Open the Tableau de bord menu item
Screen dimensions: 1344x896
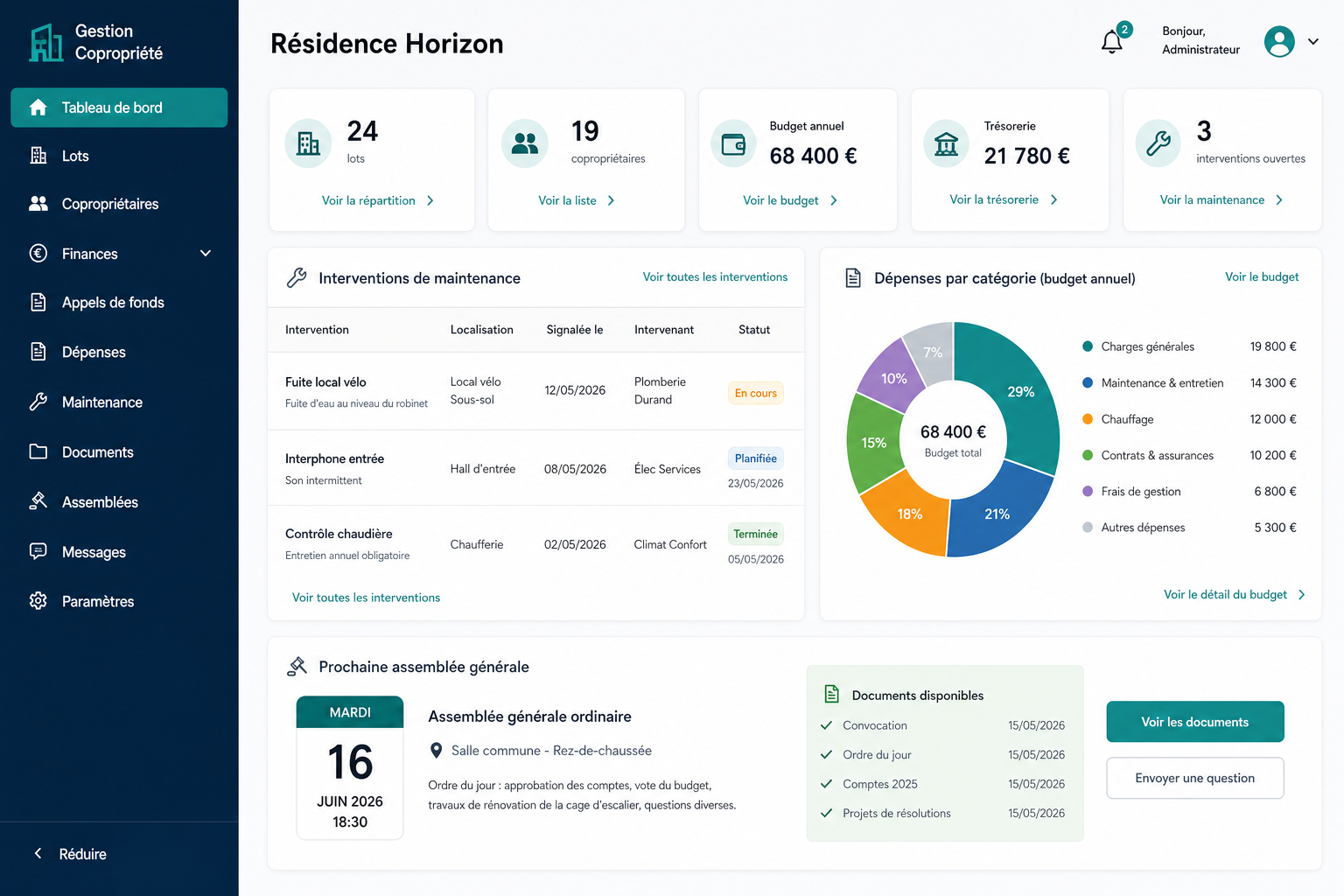pos(119,108)
